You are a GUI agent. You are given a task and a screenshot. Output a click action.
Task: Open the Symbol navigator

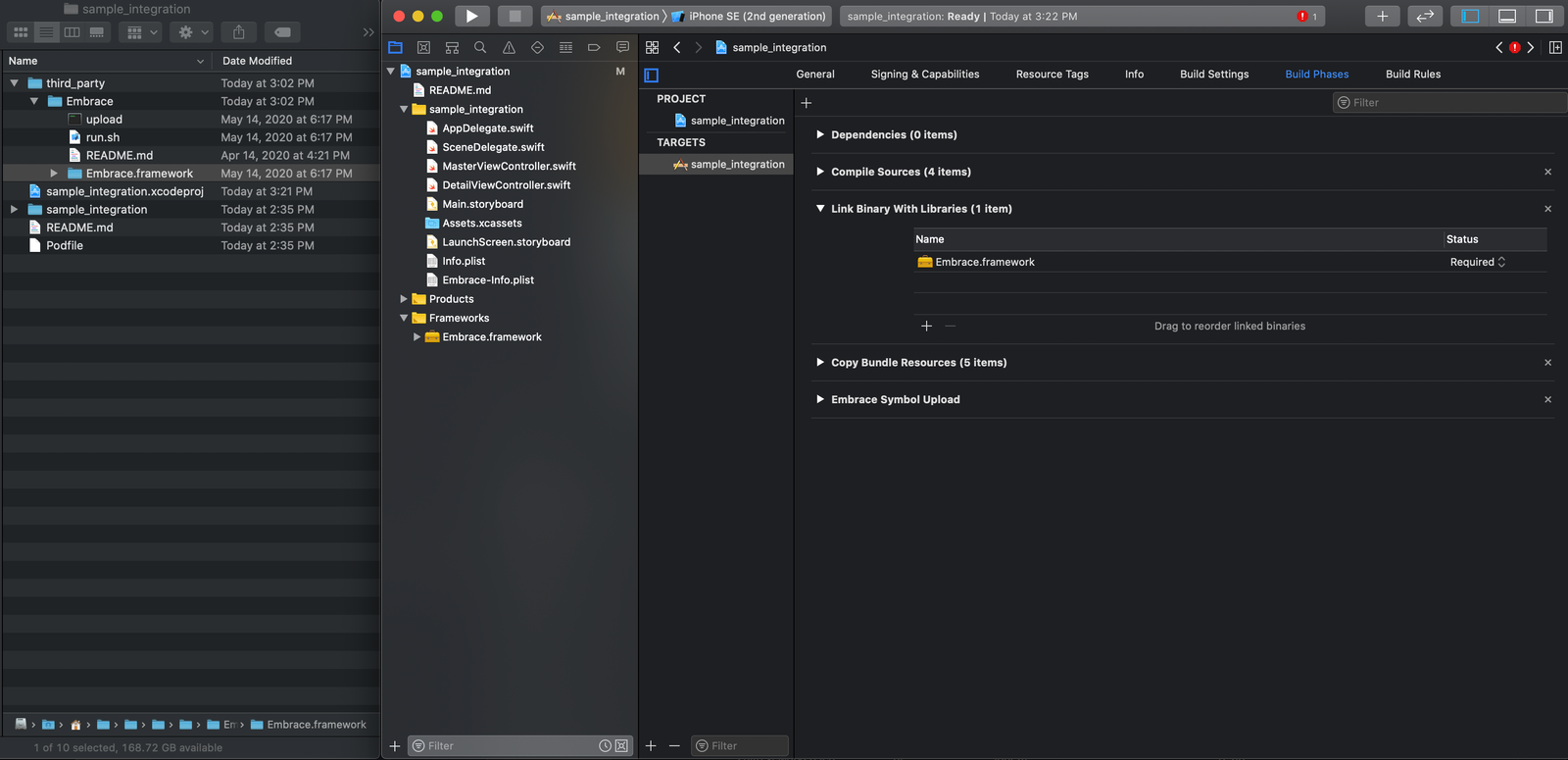click(452, 47)
